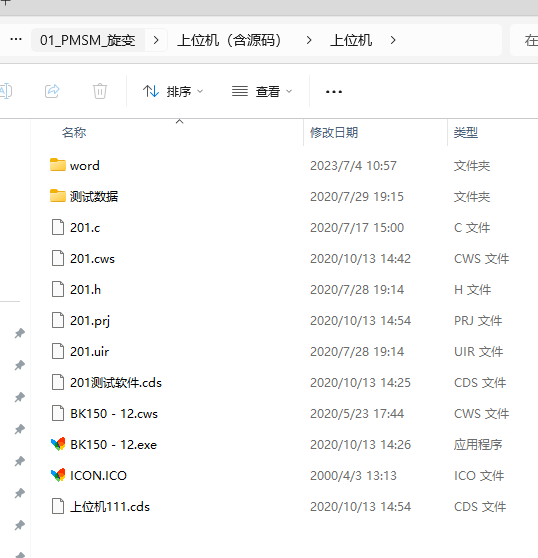This screenshot has width=538, height=558.
Task: Click the ICO 文件 type cell
Action: [x=479, y=475]
